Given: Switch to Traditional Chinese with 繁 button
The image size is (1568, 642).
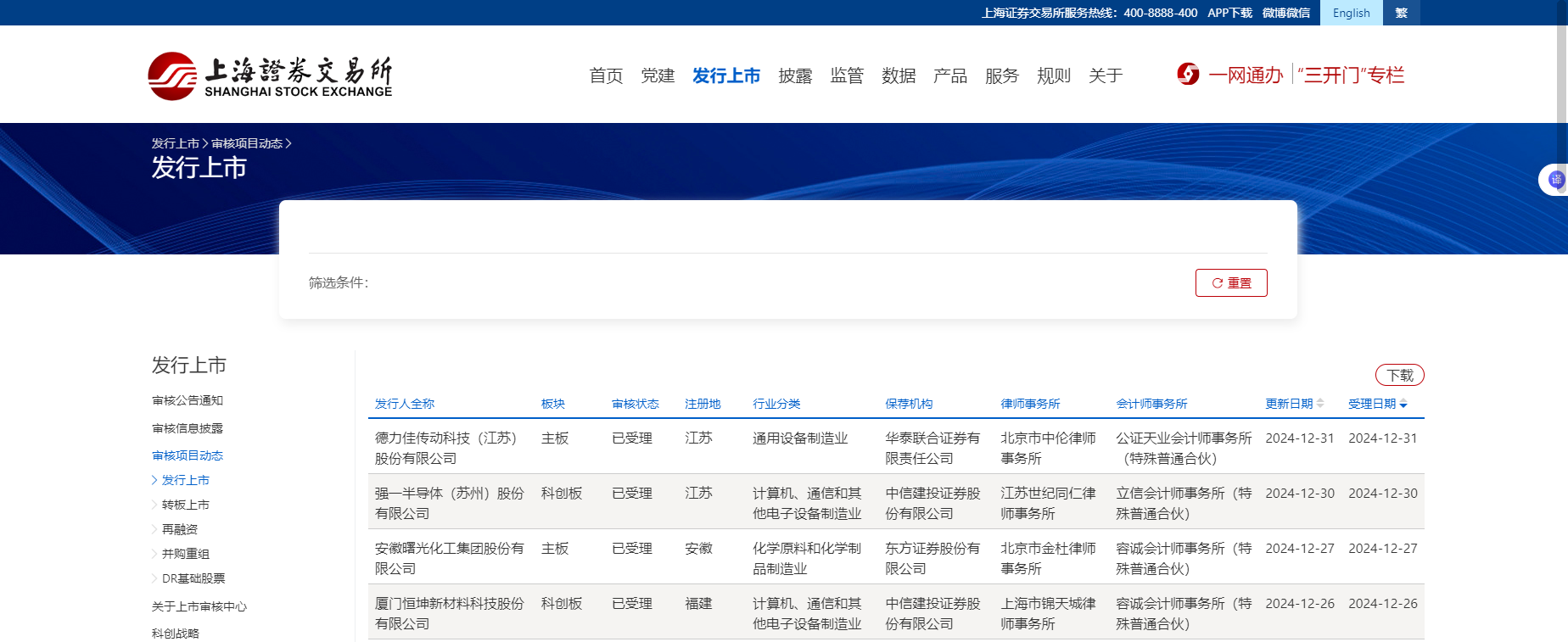Looking at the screenshot, I should click(1401, 13).
